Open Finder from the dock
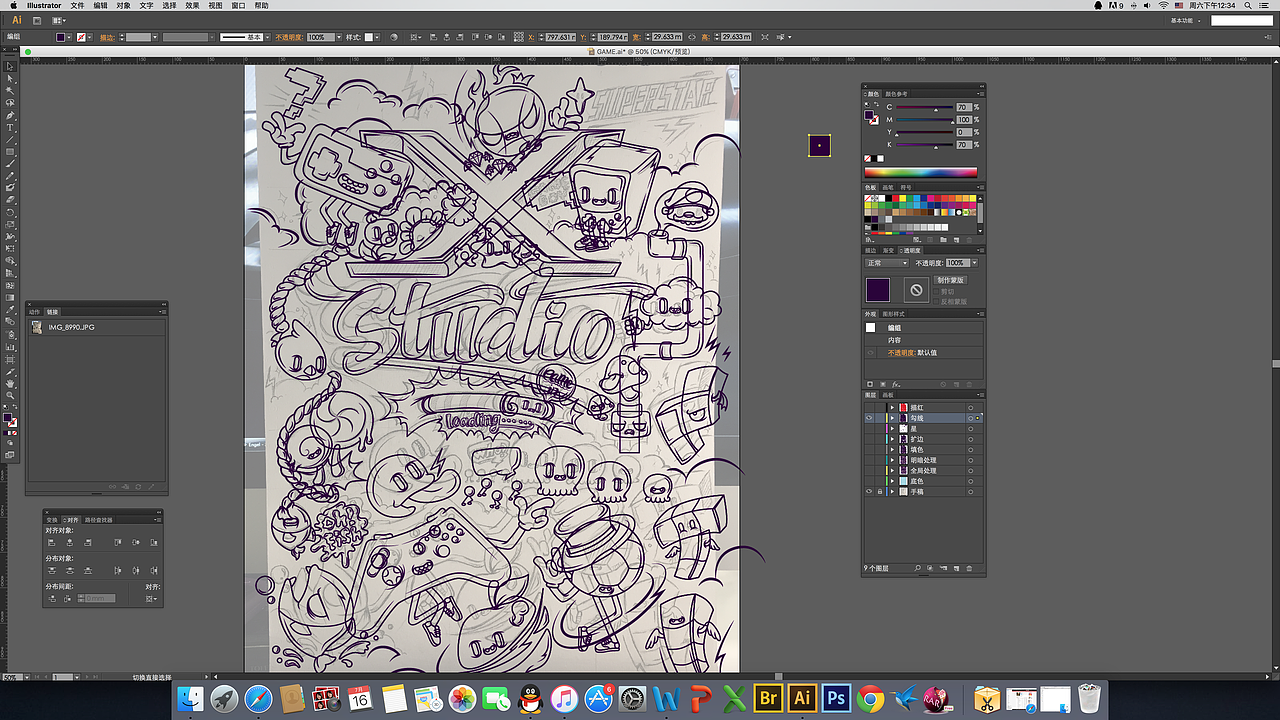Image resolution: width=1280 pixels, height=720 pixels. (x=190, y=697)
